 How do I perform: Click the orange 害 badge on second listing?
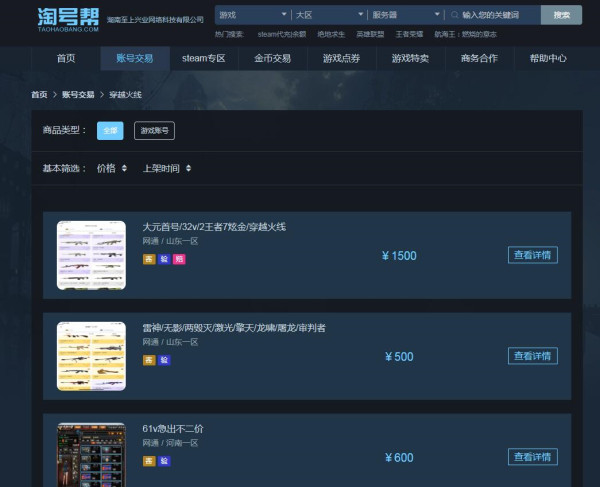tap(149, 360)
